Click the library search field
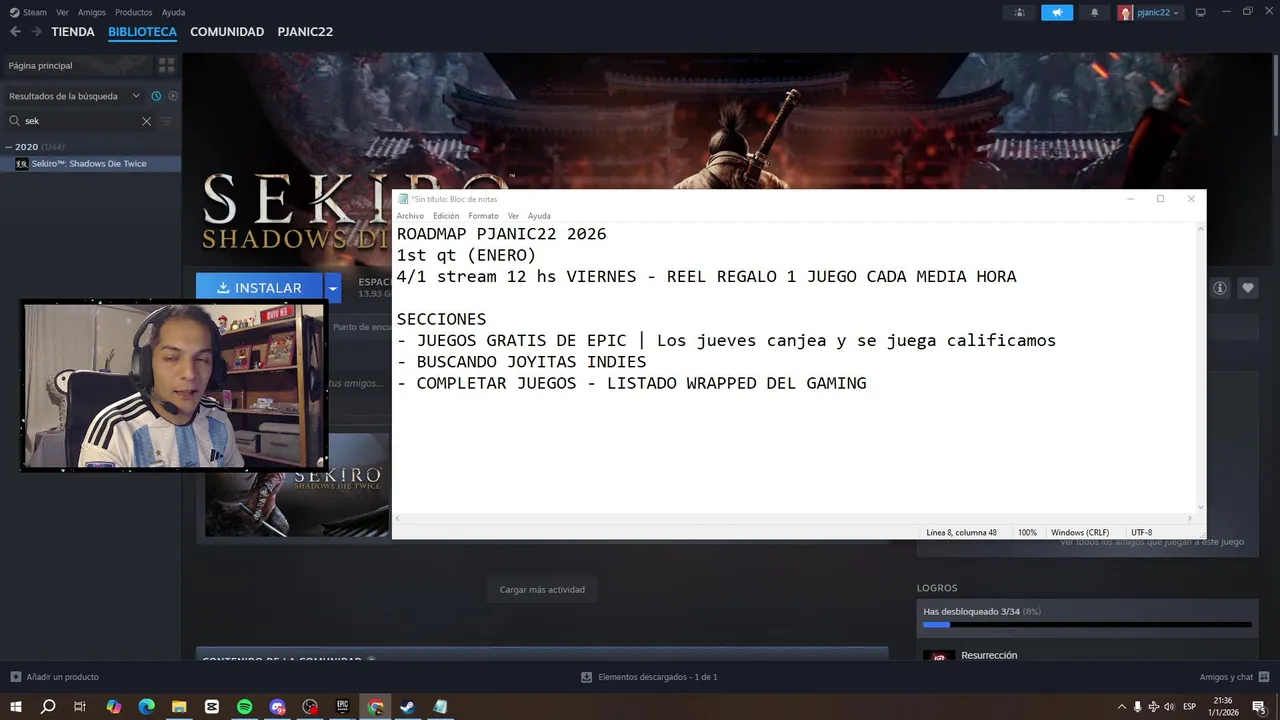The width and height of the screenshot is (1280, 720). point(78,121)
